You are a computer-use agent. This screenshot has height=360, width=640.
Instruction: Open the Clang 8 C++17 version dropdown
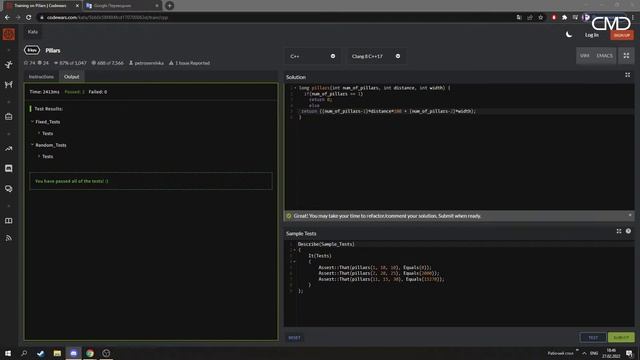pyautogui.click(x=376, y=56)
